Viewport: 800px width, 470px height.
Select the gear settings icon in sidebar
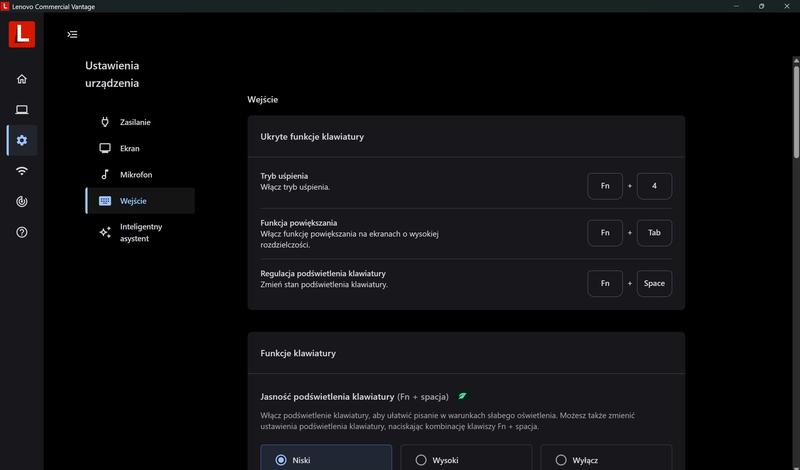pos(22,140)
